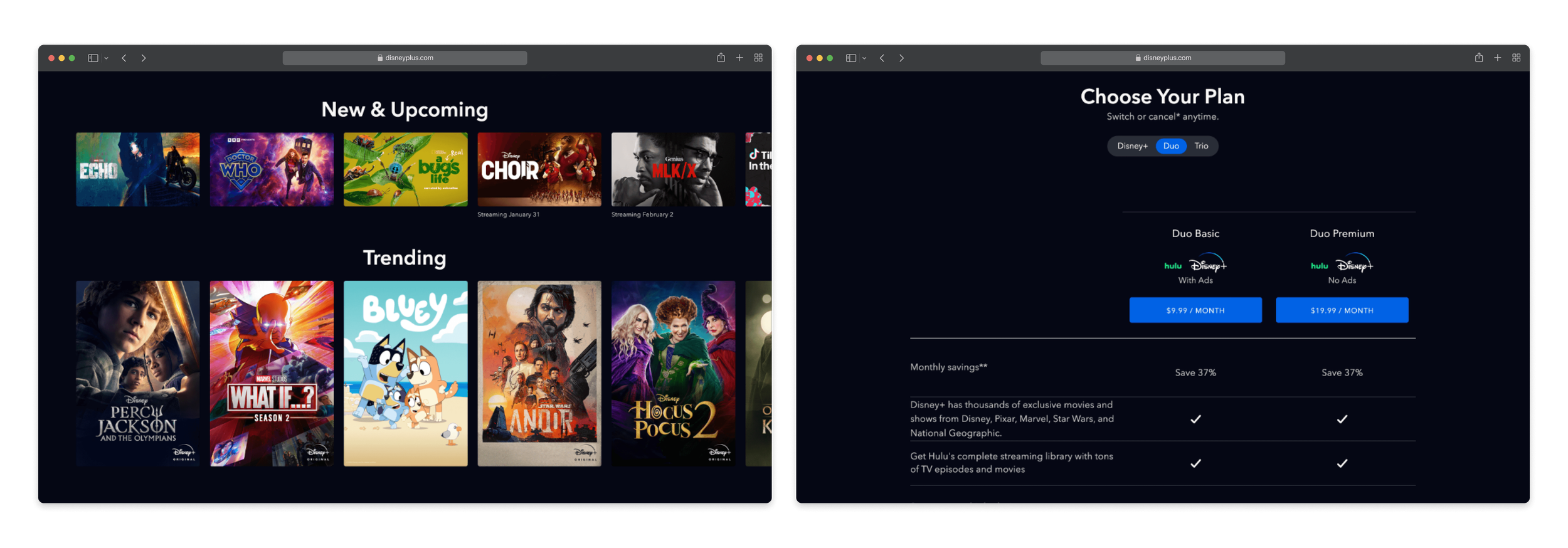Click the Streaming February 2 caption

click(642, 214)
